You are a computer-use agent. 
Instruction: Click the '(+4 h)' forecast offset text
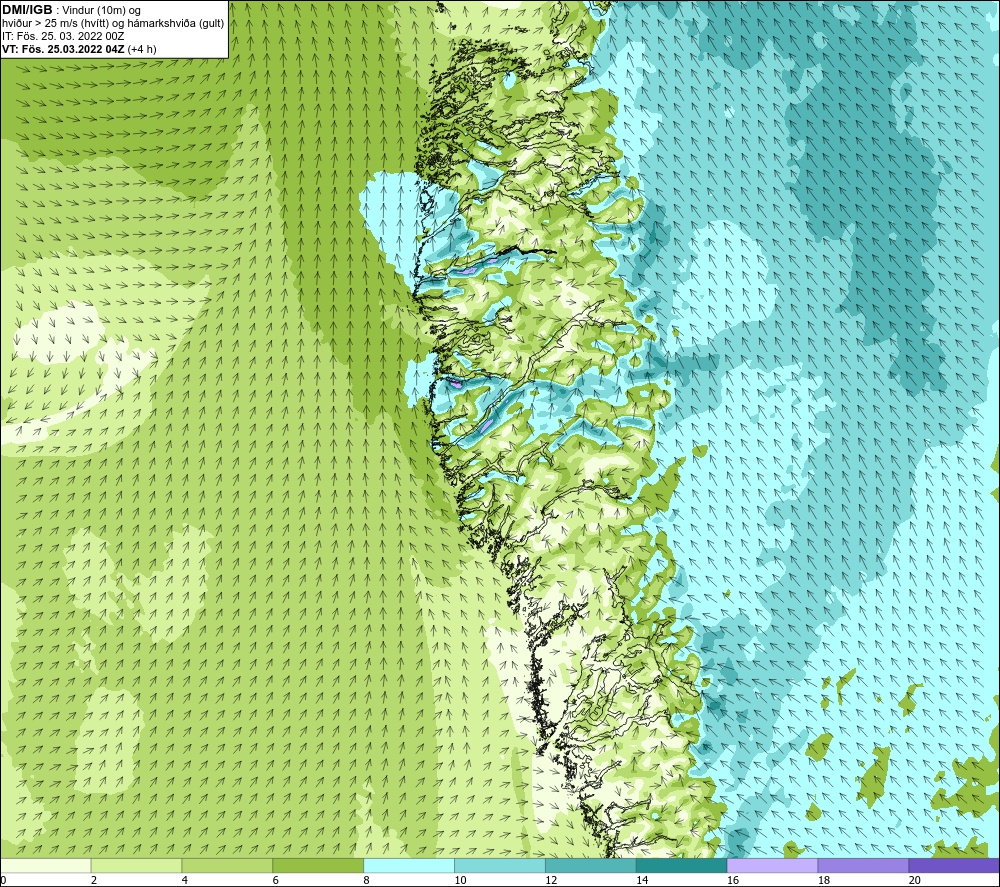point(142,49)
